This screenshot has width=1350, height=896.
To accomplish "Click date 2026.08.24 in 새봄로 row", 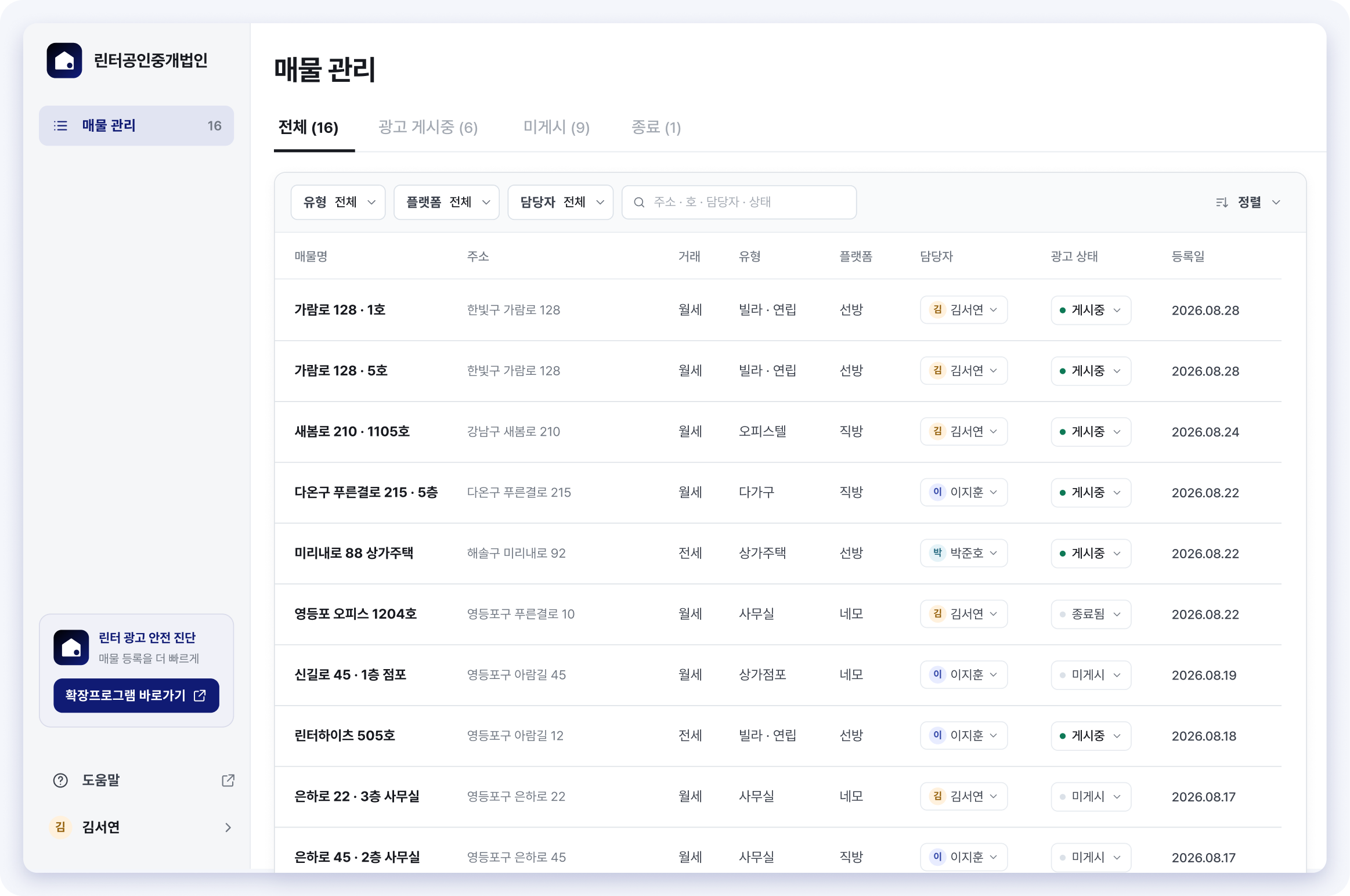I will point(1205,432).
